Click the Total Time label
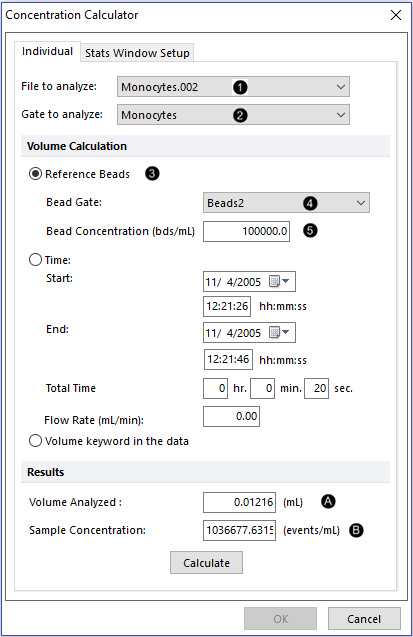The height and width of the screenshot is (637, 413). 71,388
